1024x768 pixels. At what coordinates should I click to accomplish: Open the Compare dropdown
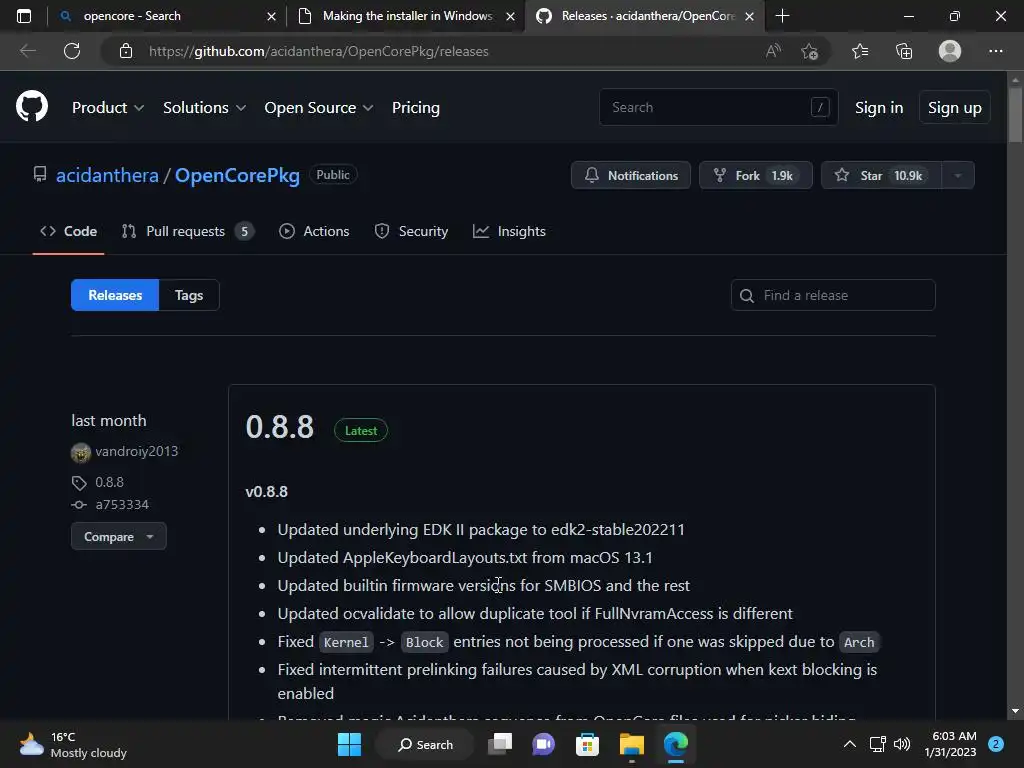(x=118, y=537)
